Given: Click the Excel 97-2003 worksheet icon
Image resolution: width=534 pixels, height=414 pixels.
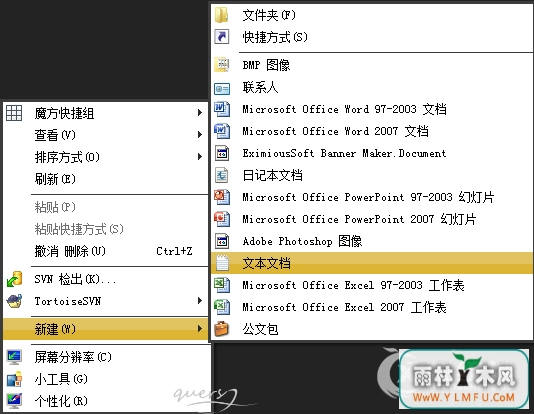Looking at the screenshot, I should coord(222,285).
